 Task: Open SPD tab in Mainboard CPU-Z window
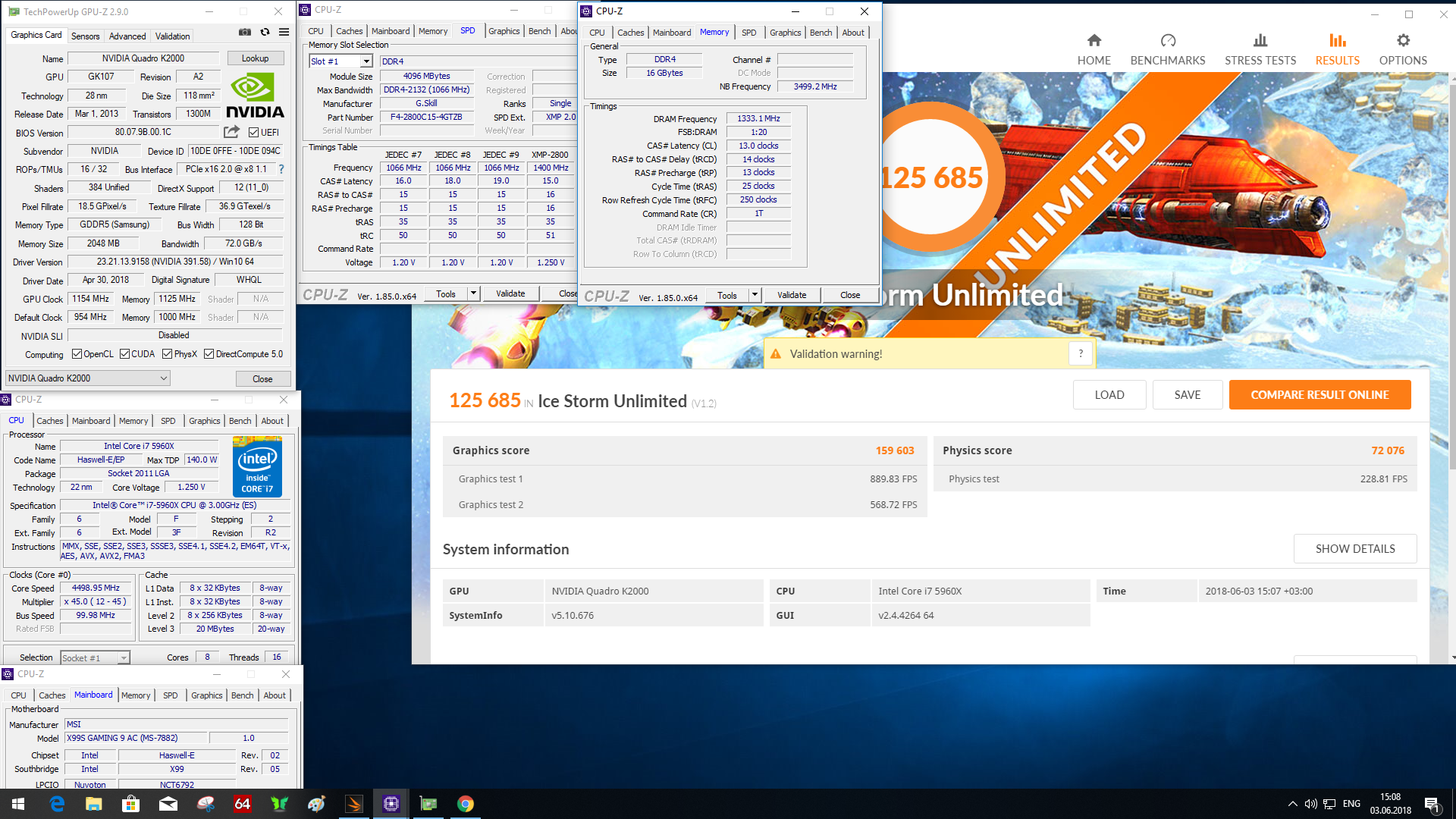[171, 695]
